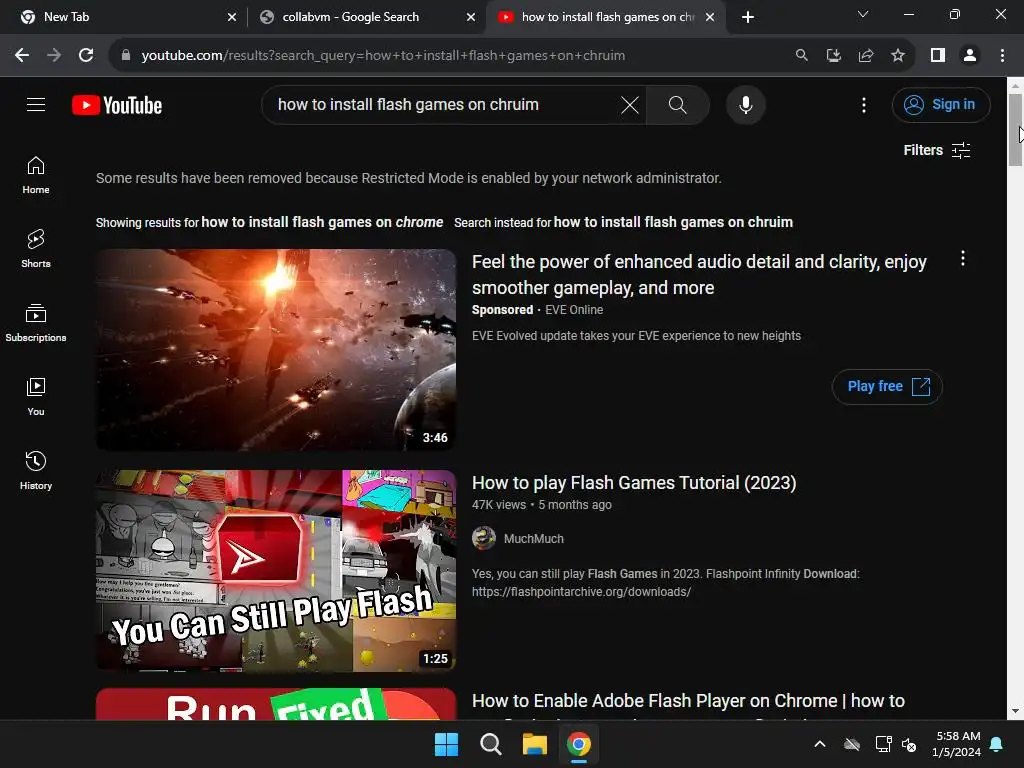Open more options for the sponsored EVE video
Viewport: 1024px width, 768px height.
pos(962,259)
